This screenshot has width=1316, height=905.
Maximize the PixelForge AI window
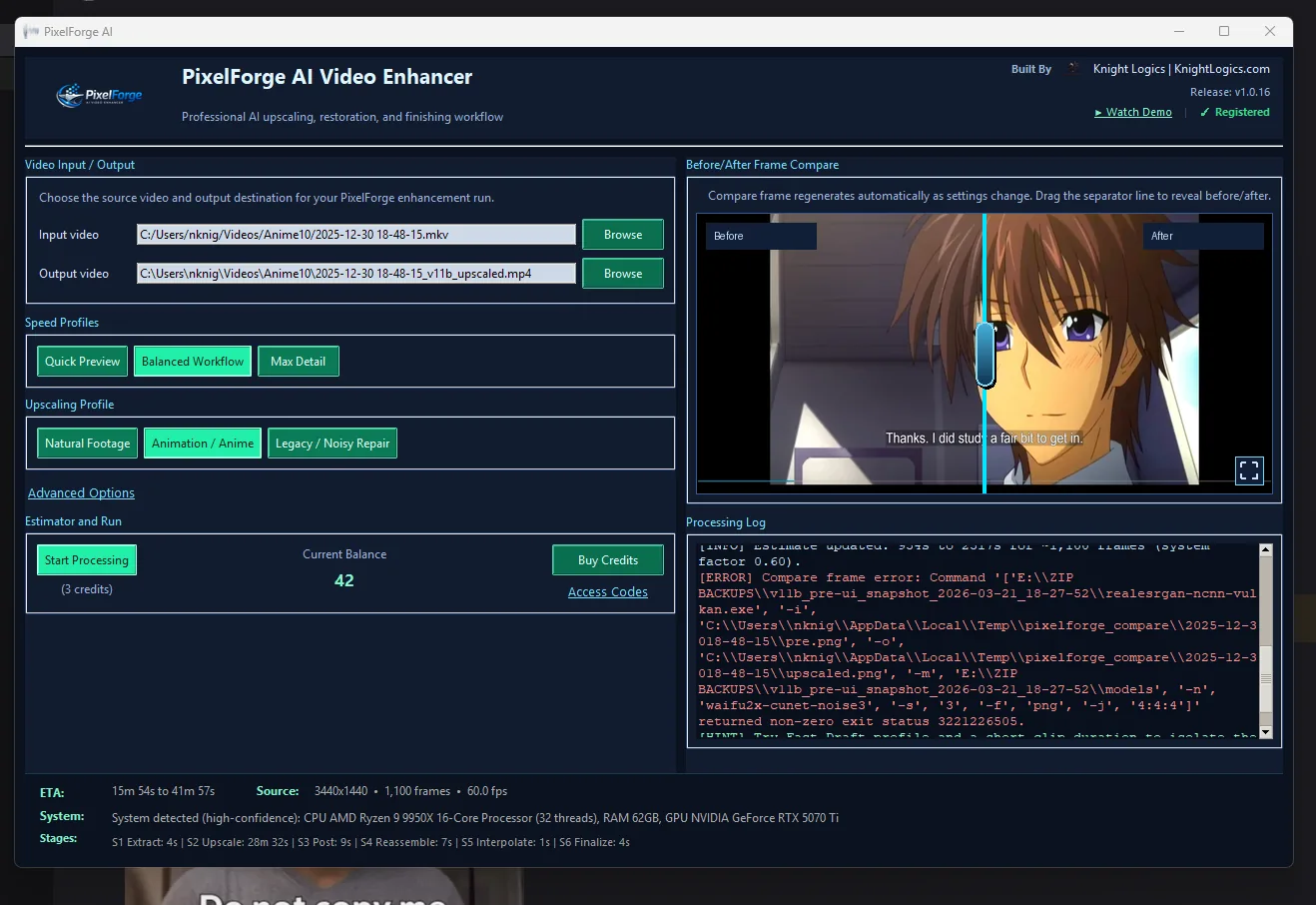(1224, 32)
